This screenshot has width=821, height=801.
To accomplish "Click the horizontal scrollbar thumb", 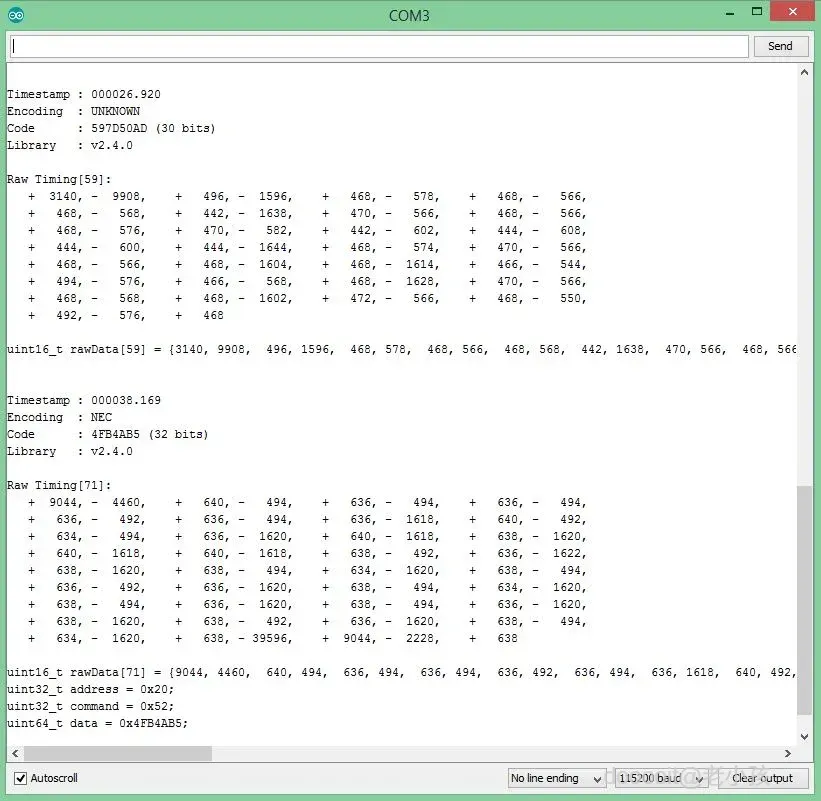I will pyautogui.click(x=118, y=753).
